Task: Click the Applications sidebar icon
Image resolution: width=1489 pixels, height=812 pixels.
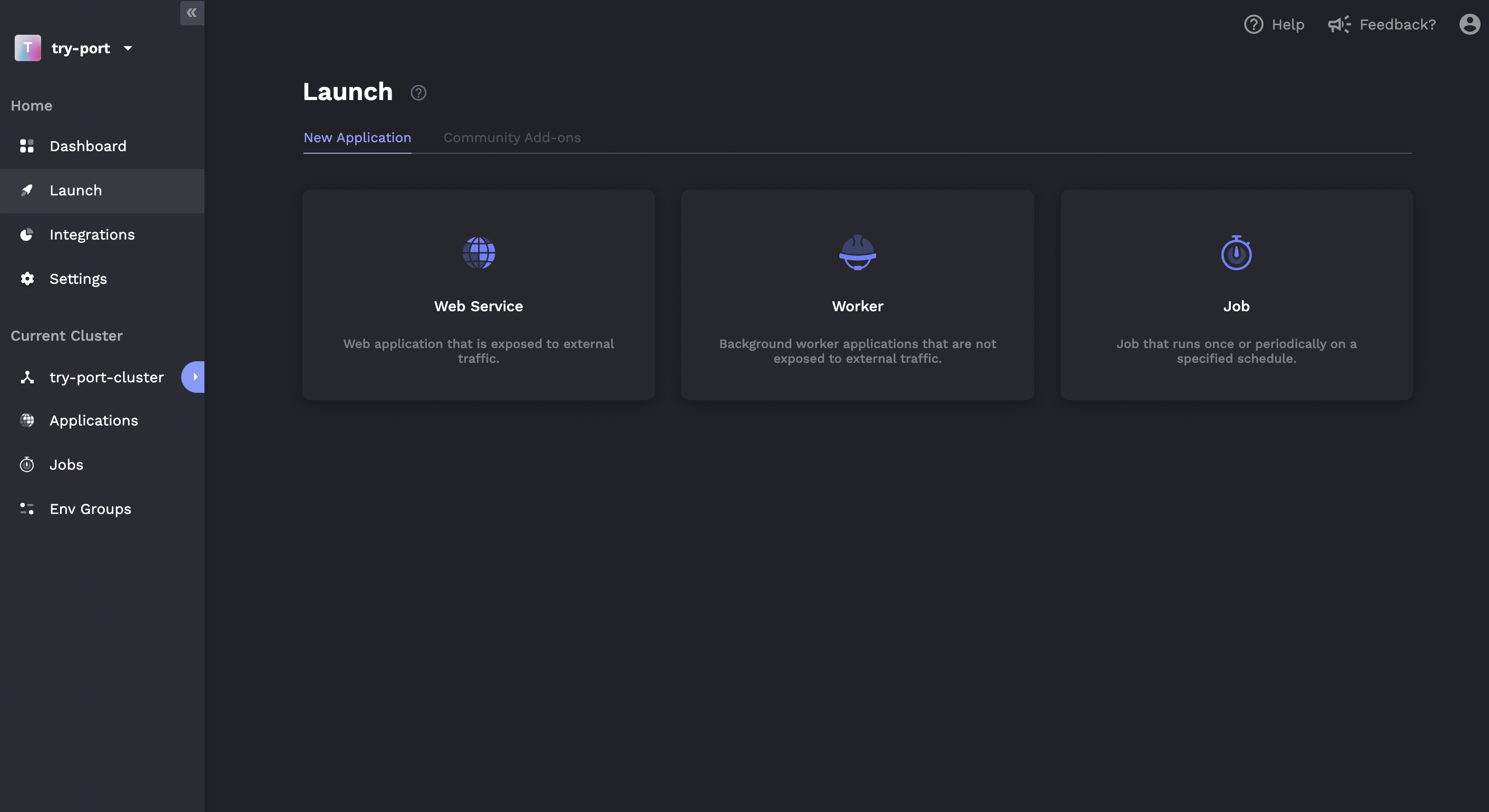Action: pos(27,420)
